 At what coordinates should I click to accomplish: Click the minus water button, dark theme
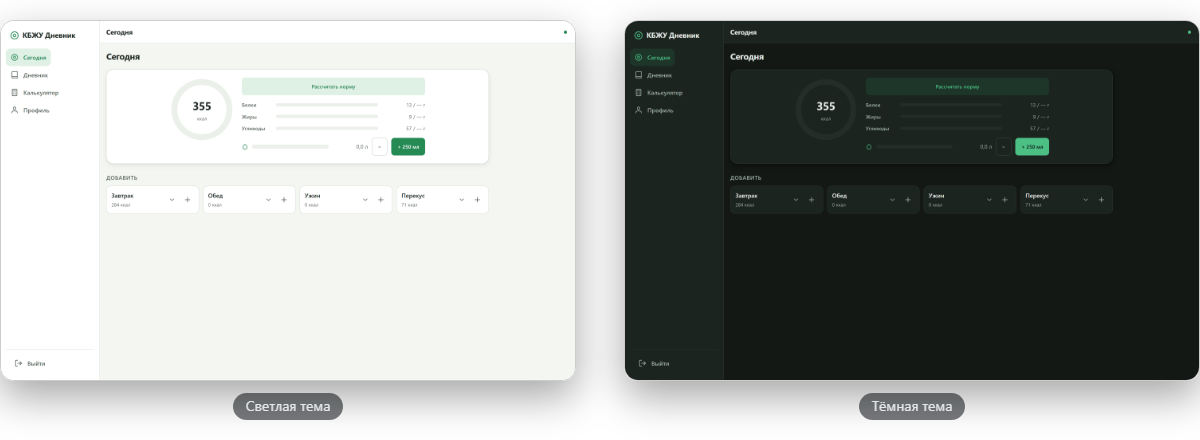(x=1003, y=147)
